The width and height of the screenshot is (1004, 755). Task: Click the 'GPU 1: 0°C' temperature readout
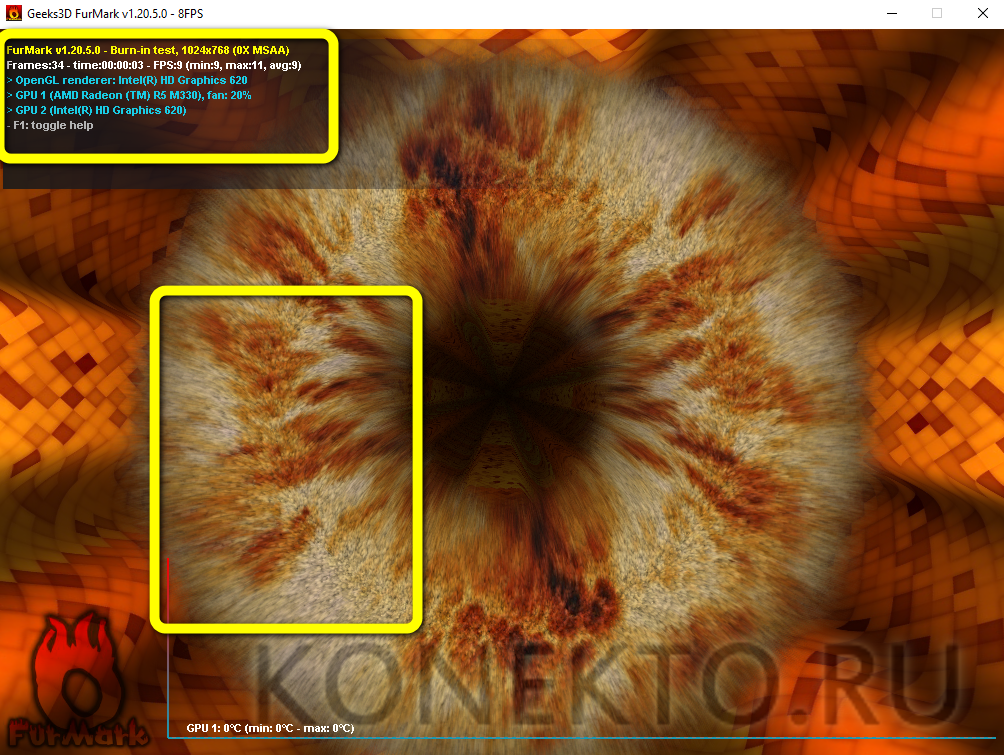pos(270,728)
